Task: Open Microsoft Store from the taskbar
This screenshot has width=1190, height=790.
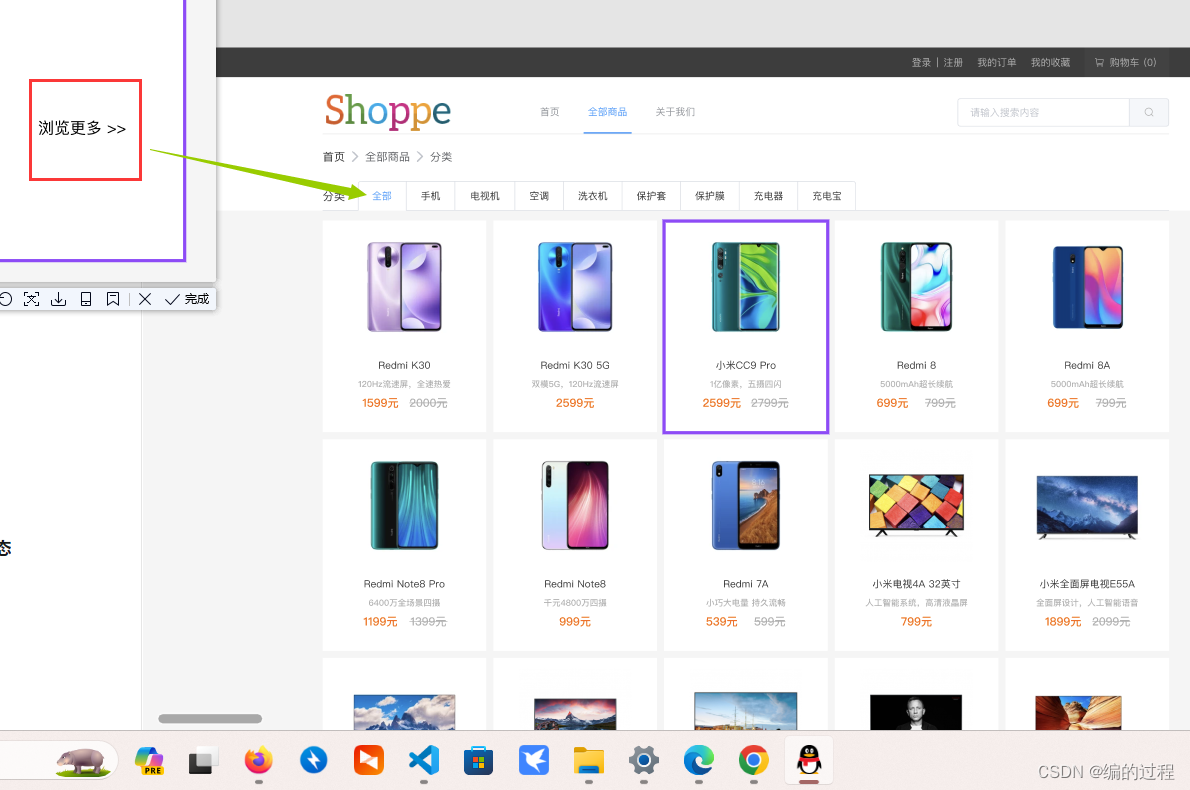Action: pos(478,760)
